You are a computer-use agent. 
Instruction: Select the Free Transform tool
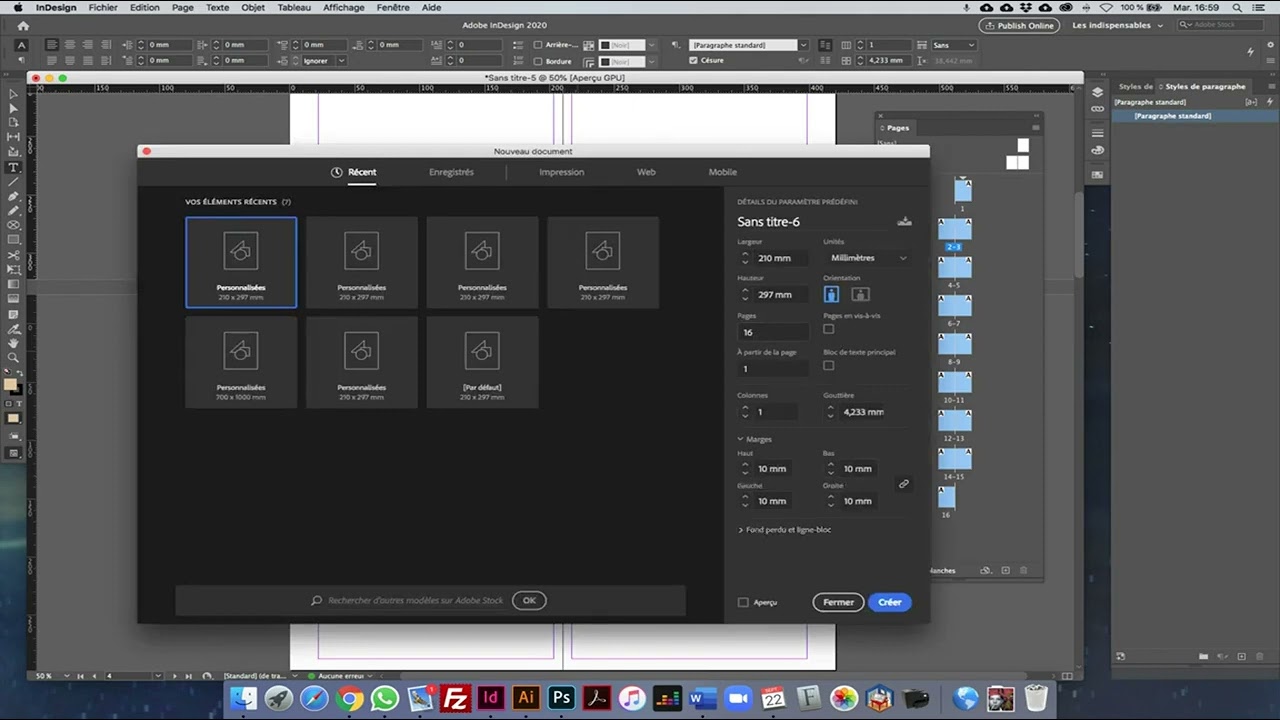pyautogui.click(x=14, y=270)
